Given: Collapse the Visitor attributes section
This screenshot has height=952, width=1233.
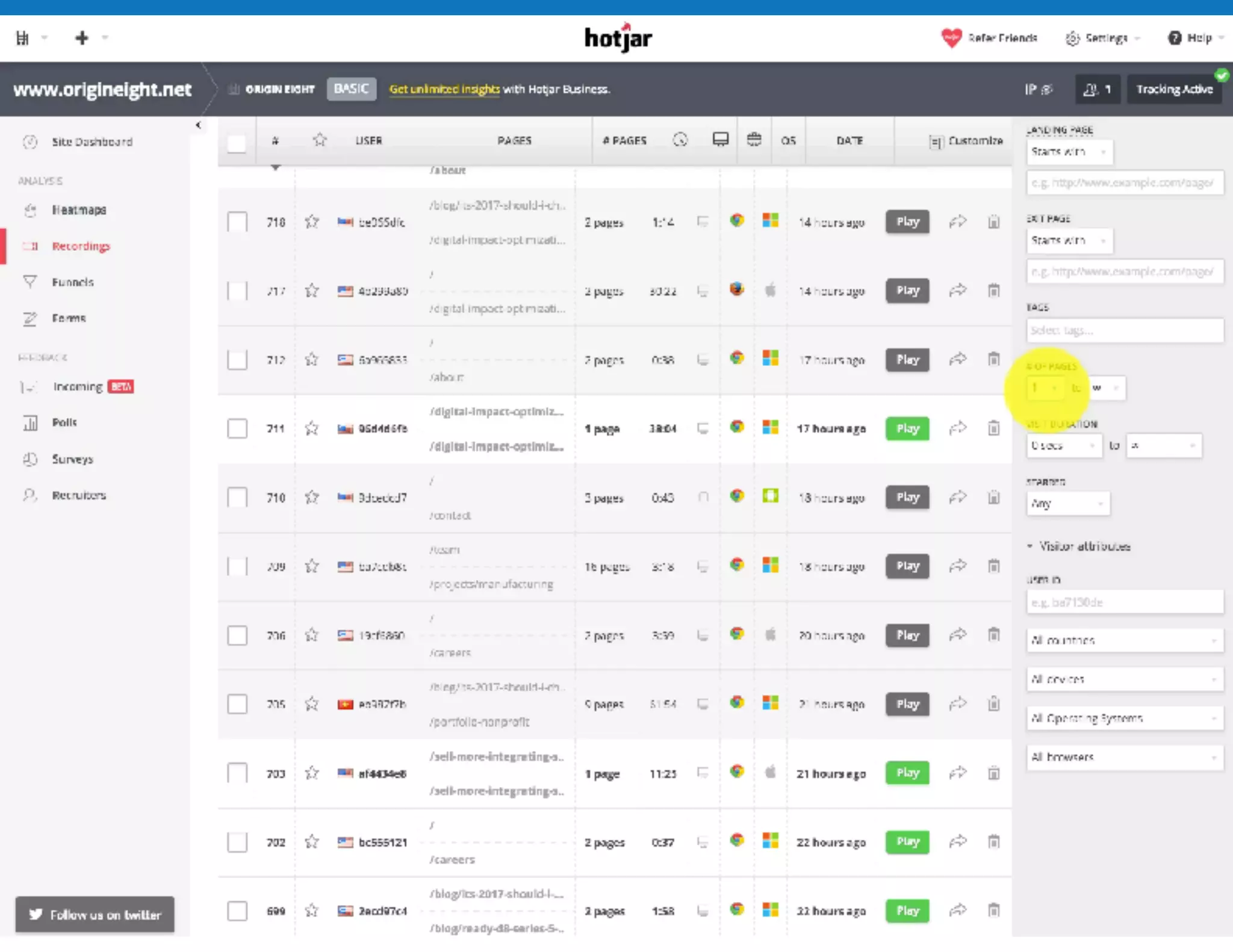Looking at the screenshot, I should tap(1079, 546).
